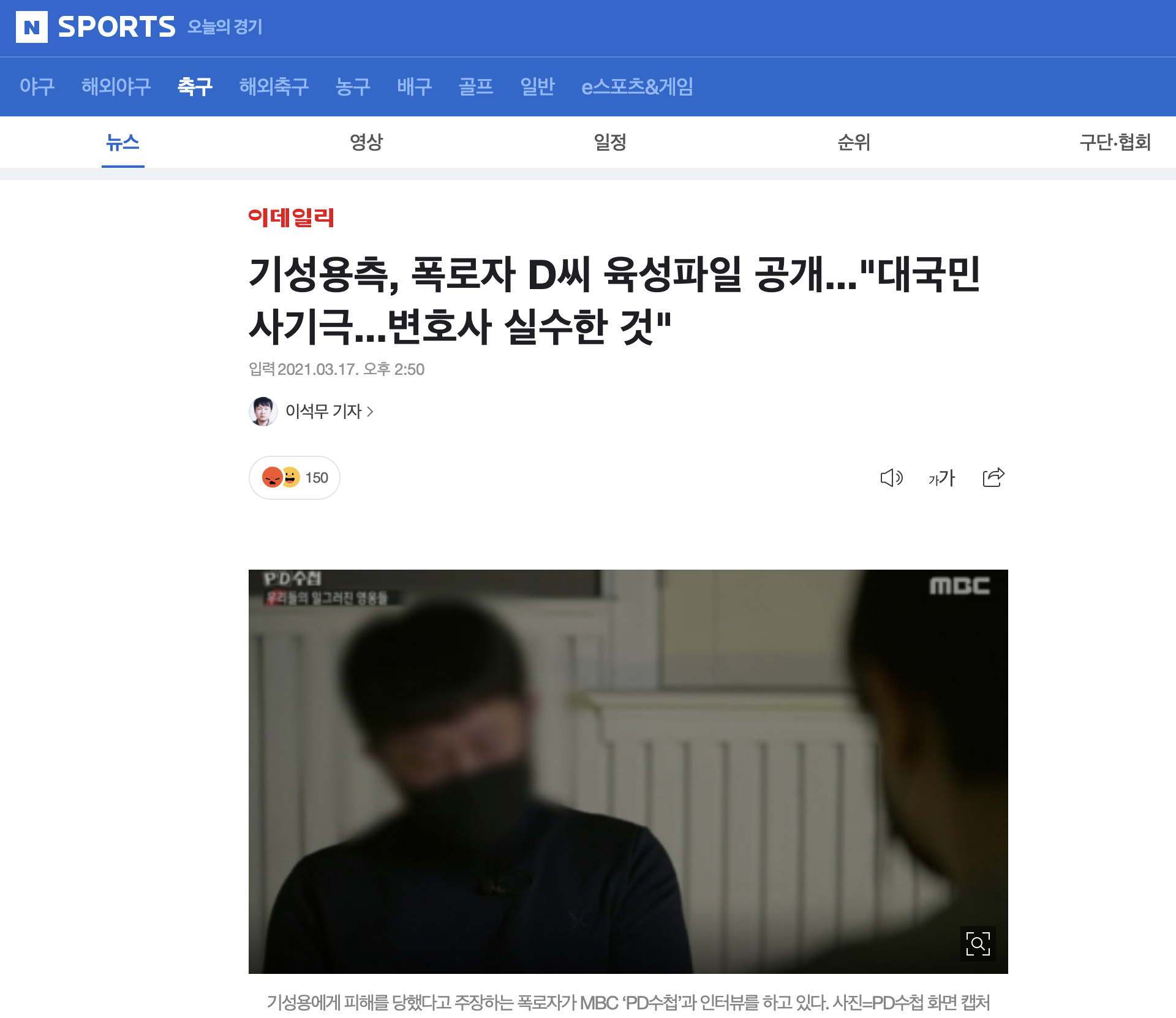Click the share article icon
This screenshot has height=1018, width=1176.
coord(993,477)
